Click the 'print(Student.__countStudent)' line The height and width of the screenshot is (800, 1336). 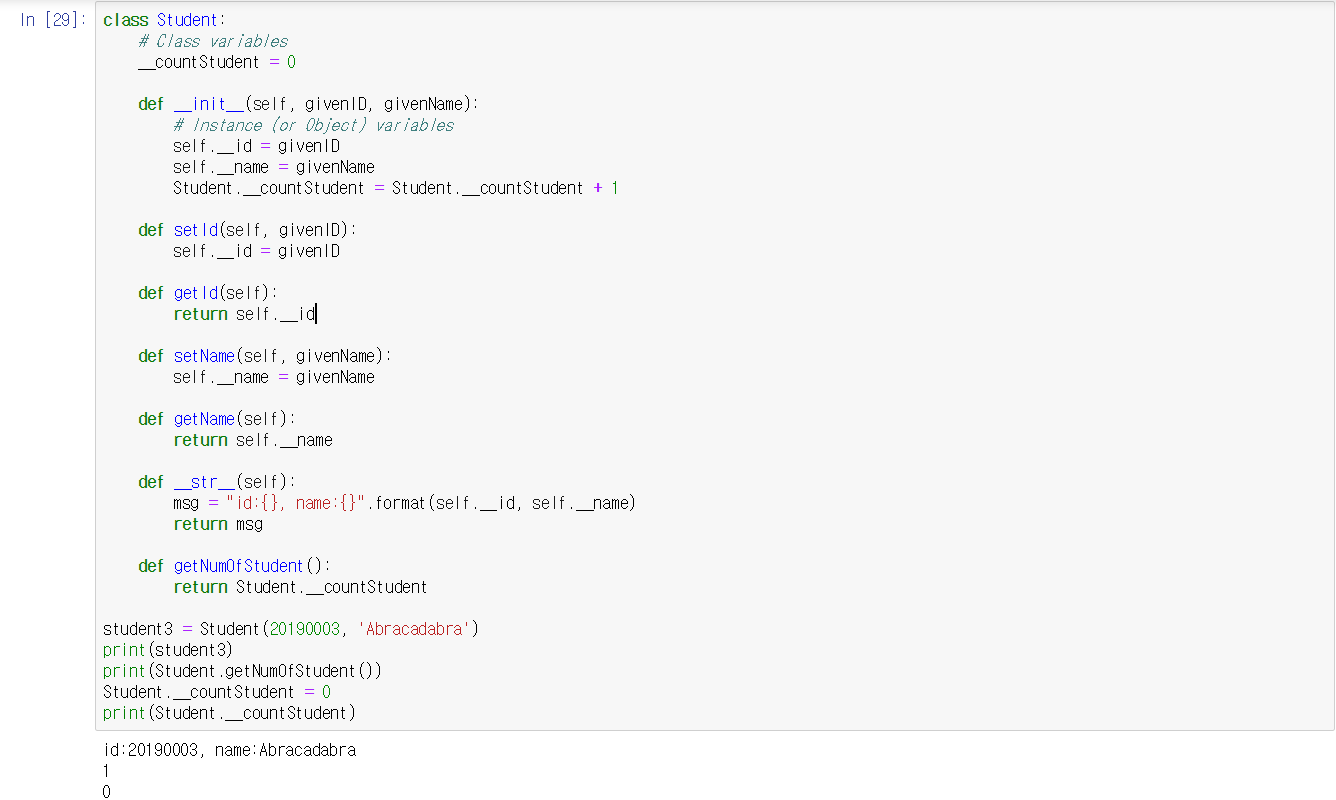pos(229,713)
